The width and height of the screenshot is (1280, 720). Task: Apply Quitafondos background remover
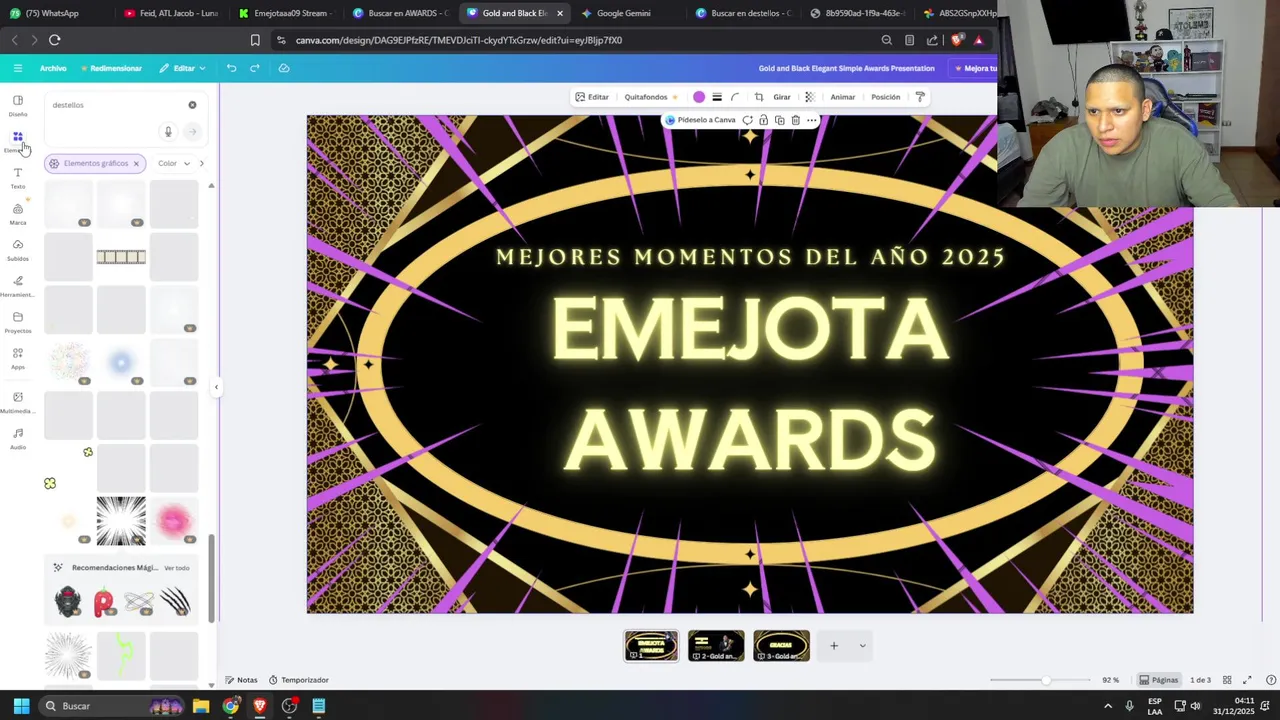point(651,97)
